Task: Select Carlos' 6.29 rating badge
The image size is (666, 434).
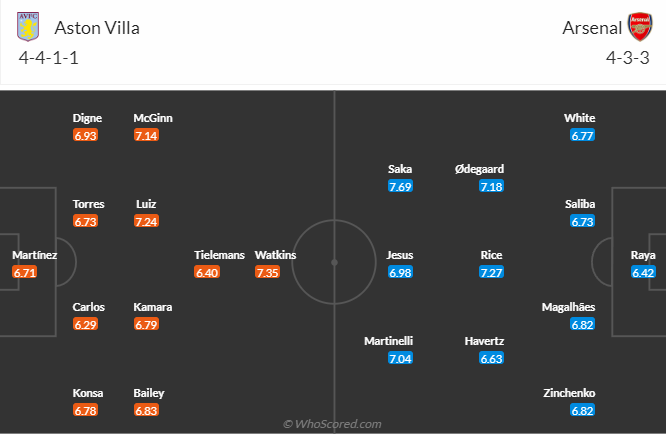Action: (85, 324)
